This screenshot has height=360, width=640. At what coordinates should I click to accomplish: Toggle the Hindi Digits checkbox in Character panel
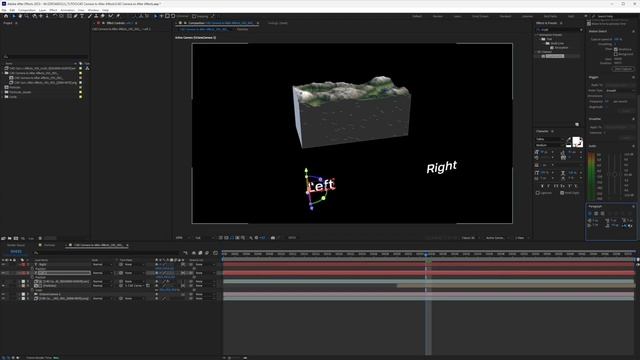pos(562,193)
